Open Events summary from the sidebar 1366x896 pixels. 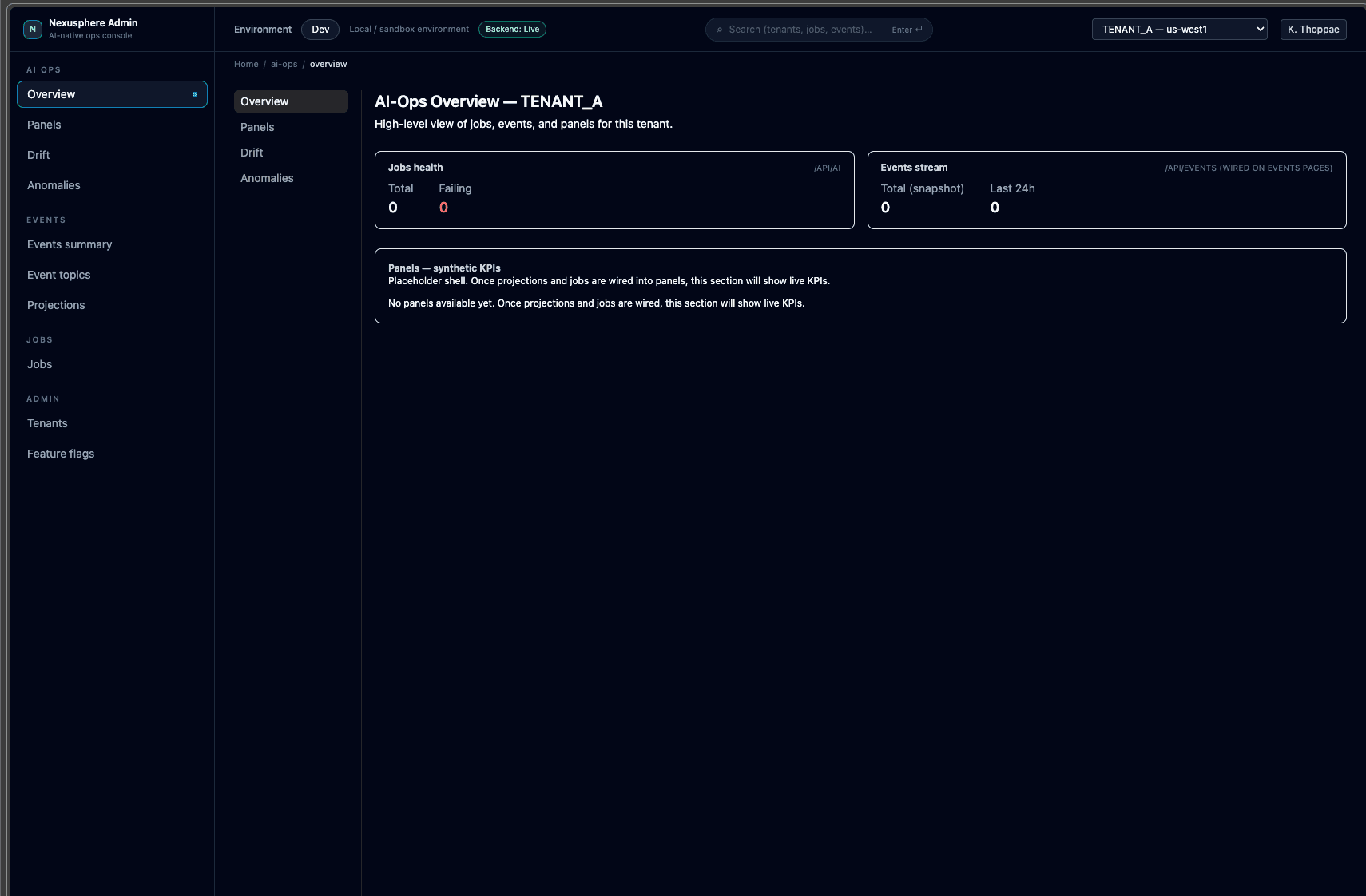69,244
